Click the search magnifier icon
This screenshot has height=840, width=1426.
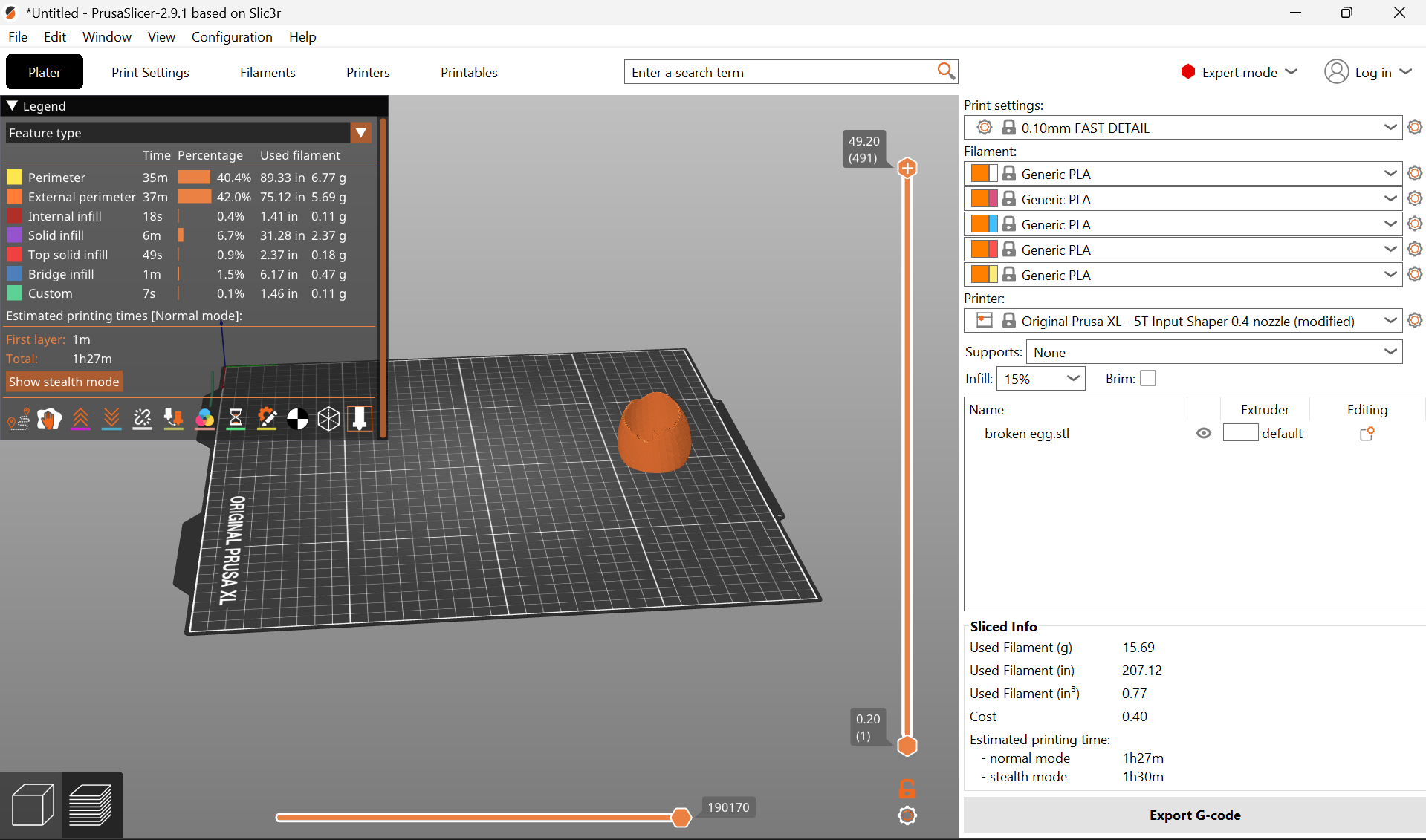pos(945,71)
